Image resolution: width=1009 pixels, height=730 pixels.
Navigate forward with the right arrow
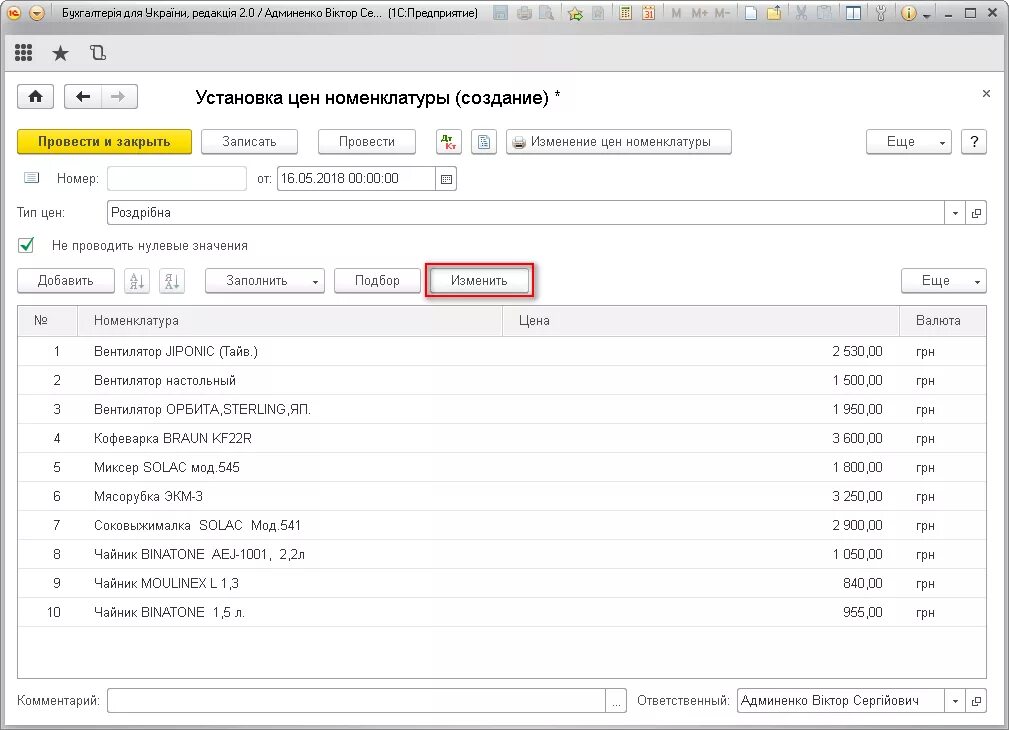tap(118, 97)
